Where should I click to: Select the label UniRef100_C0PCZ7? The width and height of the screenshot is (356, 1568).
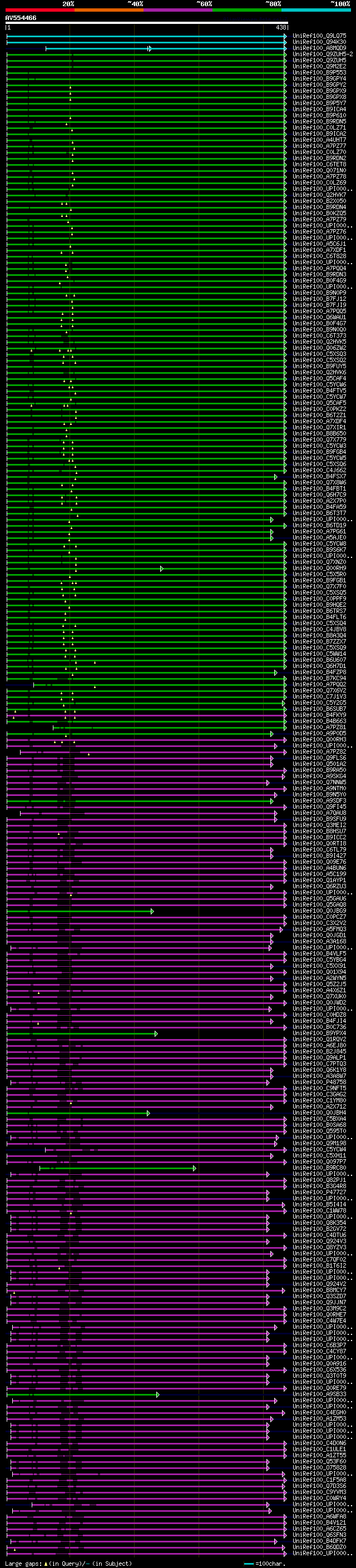tap(319, 917)
